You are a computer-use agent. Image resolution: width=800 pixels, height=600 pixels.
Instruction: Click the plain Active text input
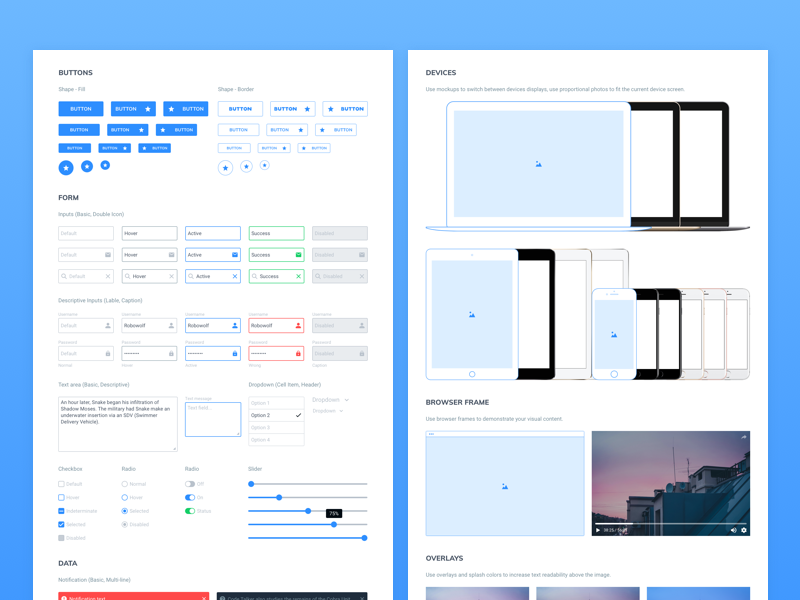coord(213,233)
